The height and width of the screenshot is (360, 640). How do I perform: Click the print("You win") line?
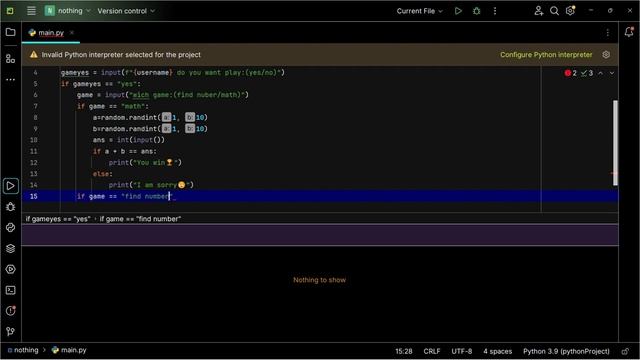coord(145,162)
